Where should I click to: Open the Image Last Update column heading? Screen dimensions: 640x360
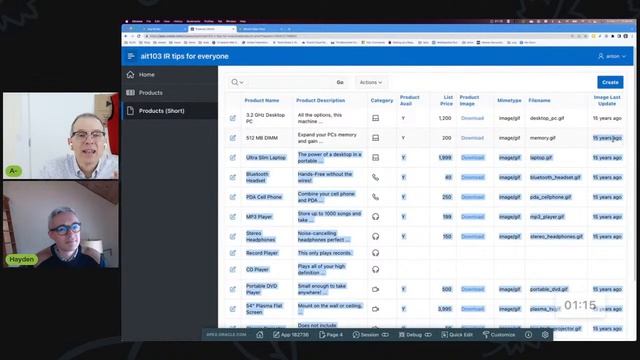click(607, 100)
